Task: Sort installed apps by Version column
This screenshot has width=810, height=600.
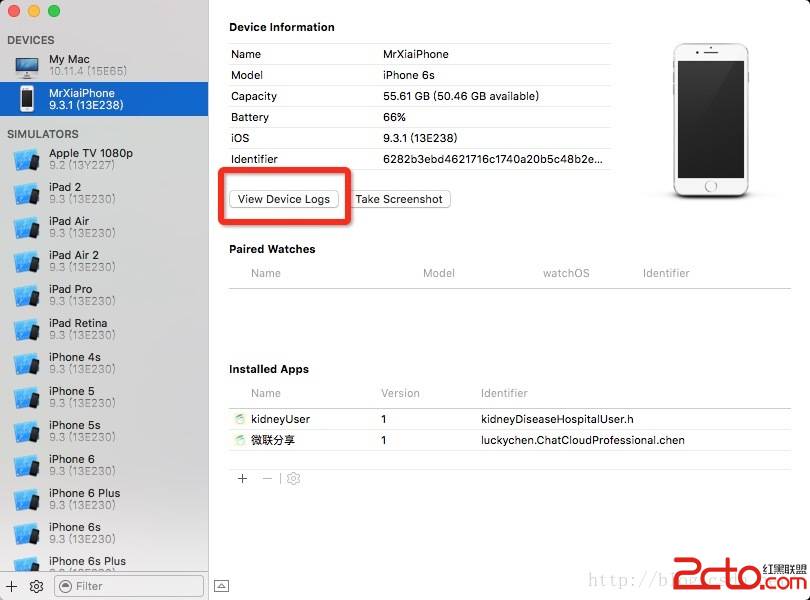Action: [x=400, y=393]
